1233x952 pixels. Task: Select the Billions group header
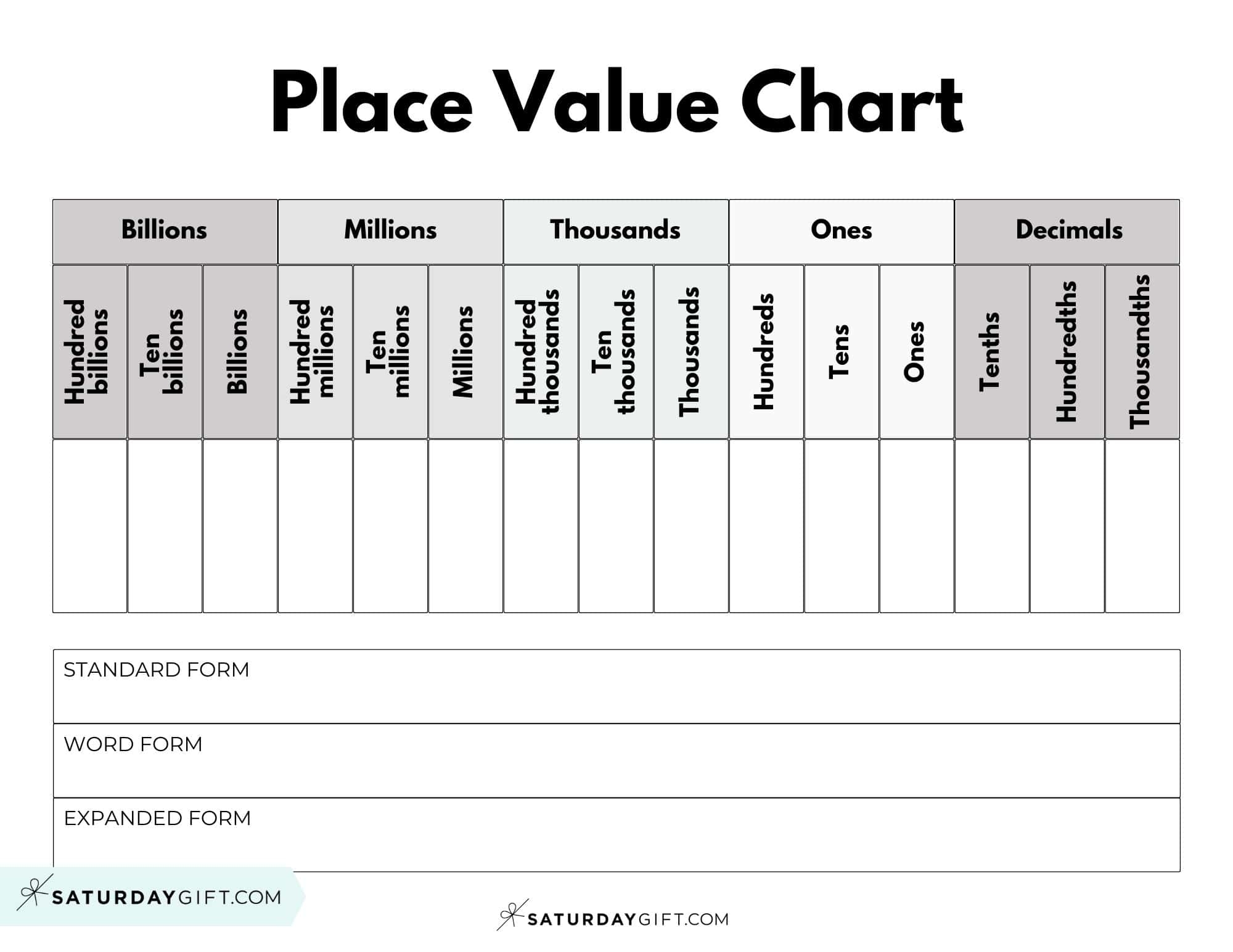[165, 231]
